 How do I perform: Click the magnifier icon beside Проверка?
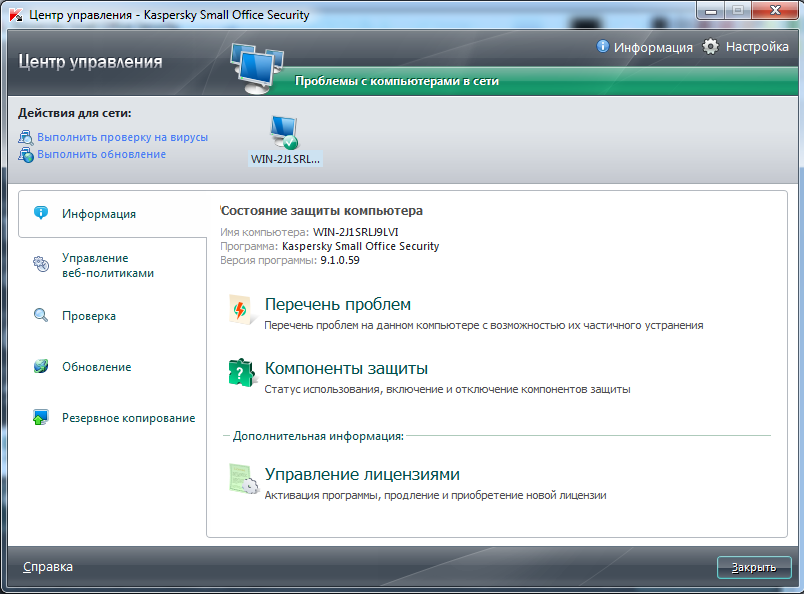[41, 315]
